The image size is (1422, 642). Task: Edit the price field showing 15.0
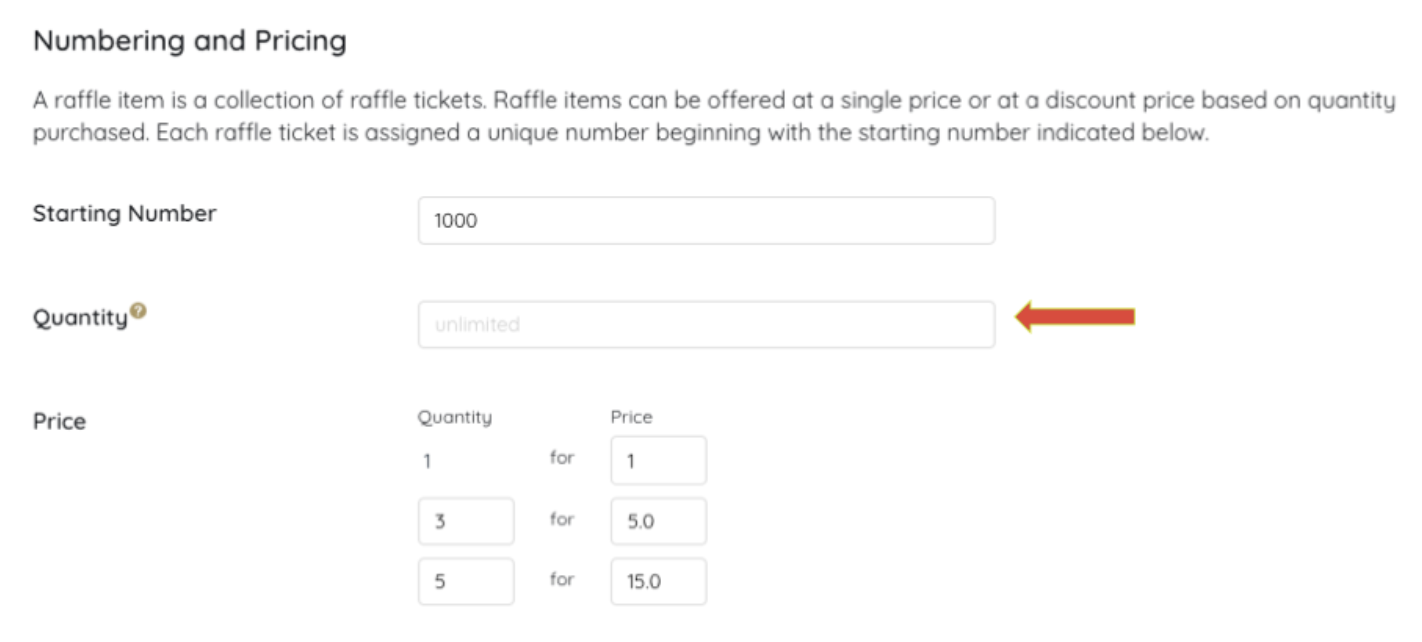658,581
